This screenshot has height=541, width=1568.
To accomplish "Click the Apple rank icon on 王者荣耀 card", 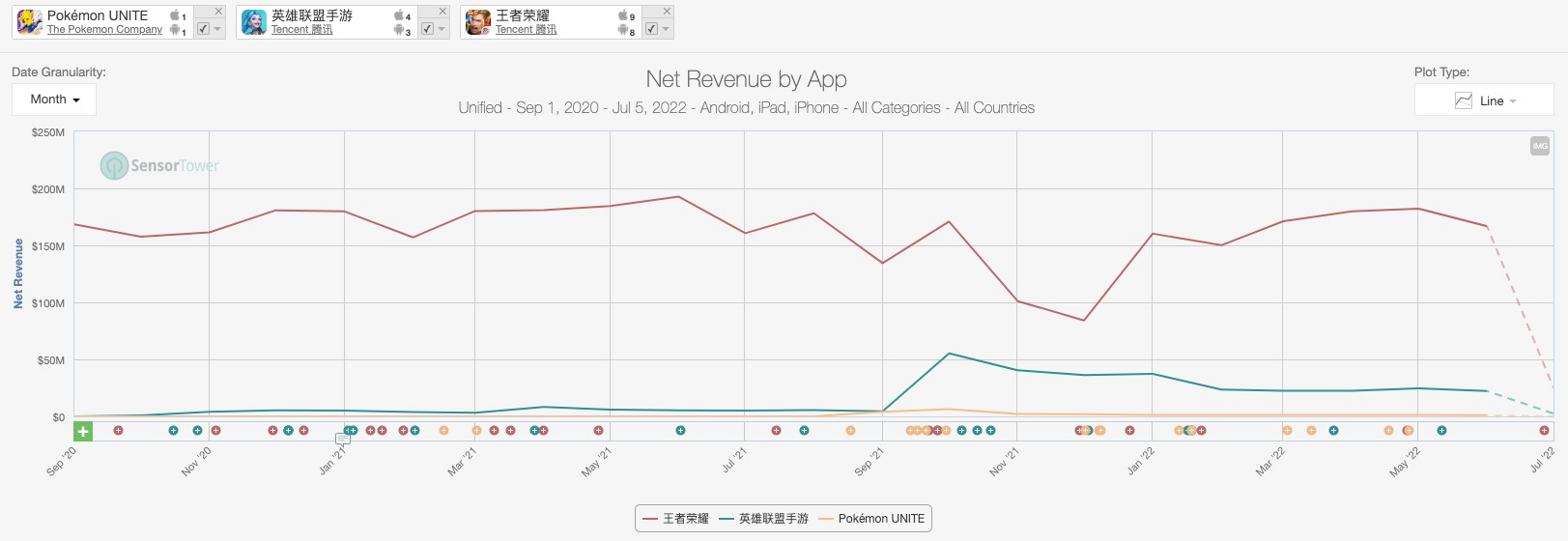I will (x=623, y=15).
